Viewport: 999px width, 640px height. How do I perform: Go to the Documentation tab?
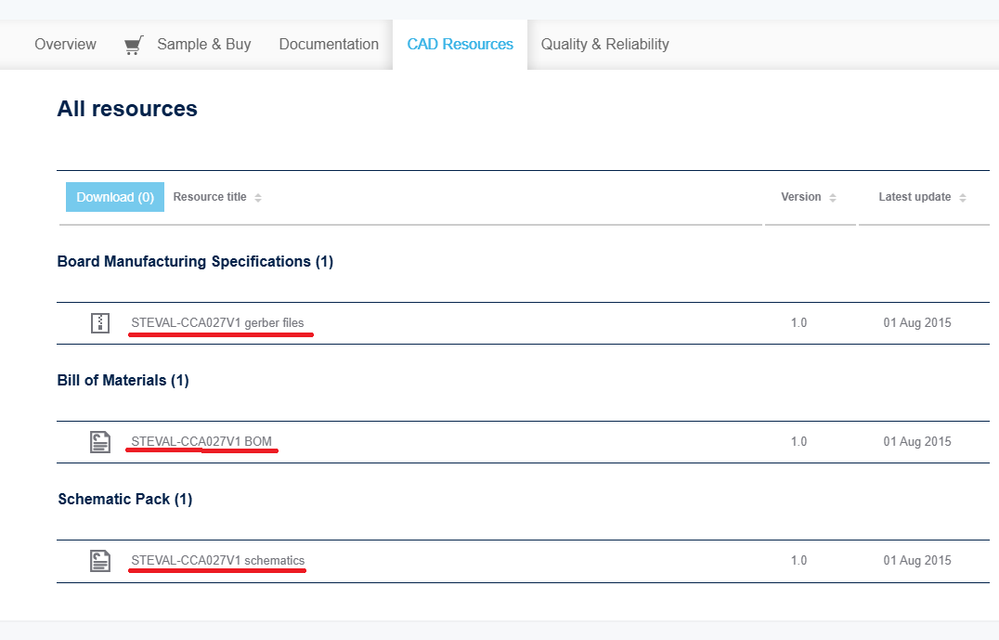[328, 44]
